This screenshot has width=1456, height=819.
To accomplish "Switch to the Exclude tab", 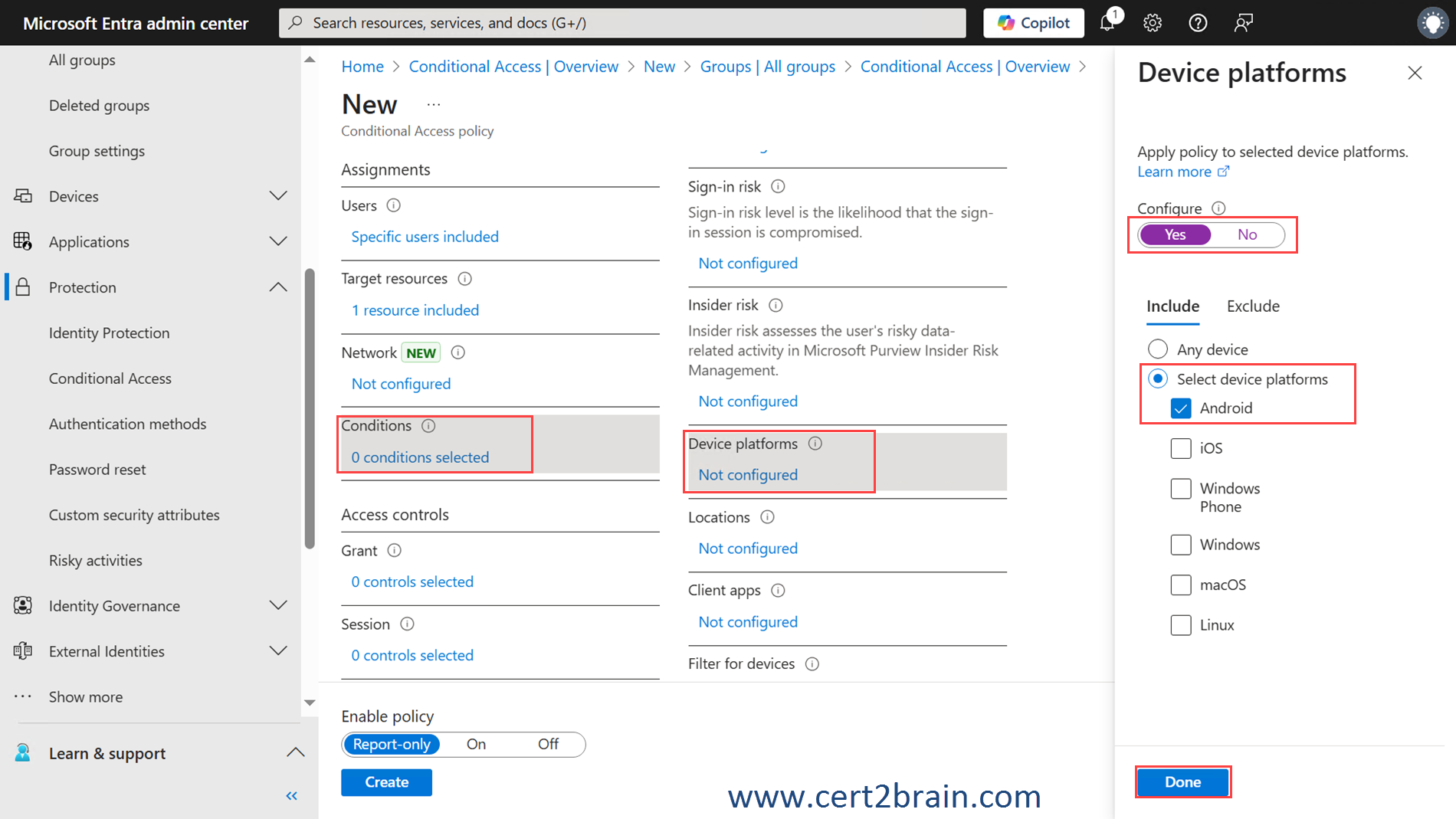I will (1253, 306).
